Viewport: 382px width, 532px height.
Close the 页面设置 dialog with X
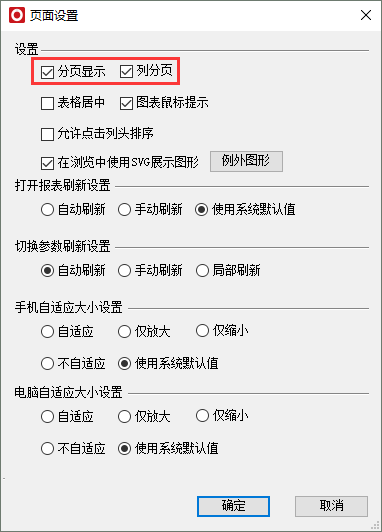[366, 15]
